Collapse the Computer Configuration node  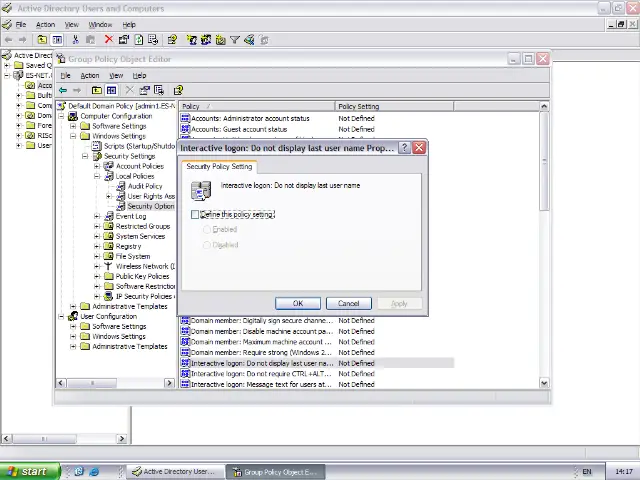pos(61,116)
